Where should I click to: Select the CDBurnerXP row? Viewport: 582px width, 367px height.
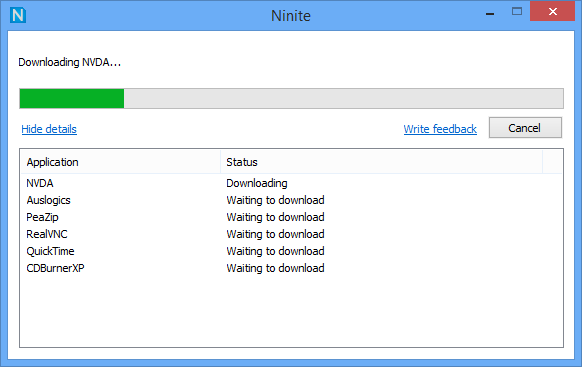click(291, 268)
